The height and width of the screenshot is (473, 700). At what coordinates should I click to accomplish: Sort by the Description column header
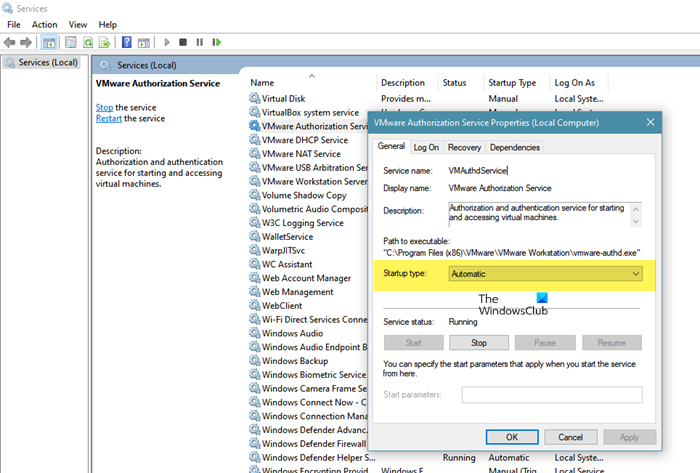point(408,83)
